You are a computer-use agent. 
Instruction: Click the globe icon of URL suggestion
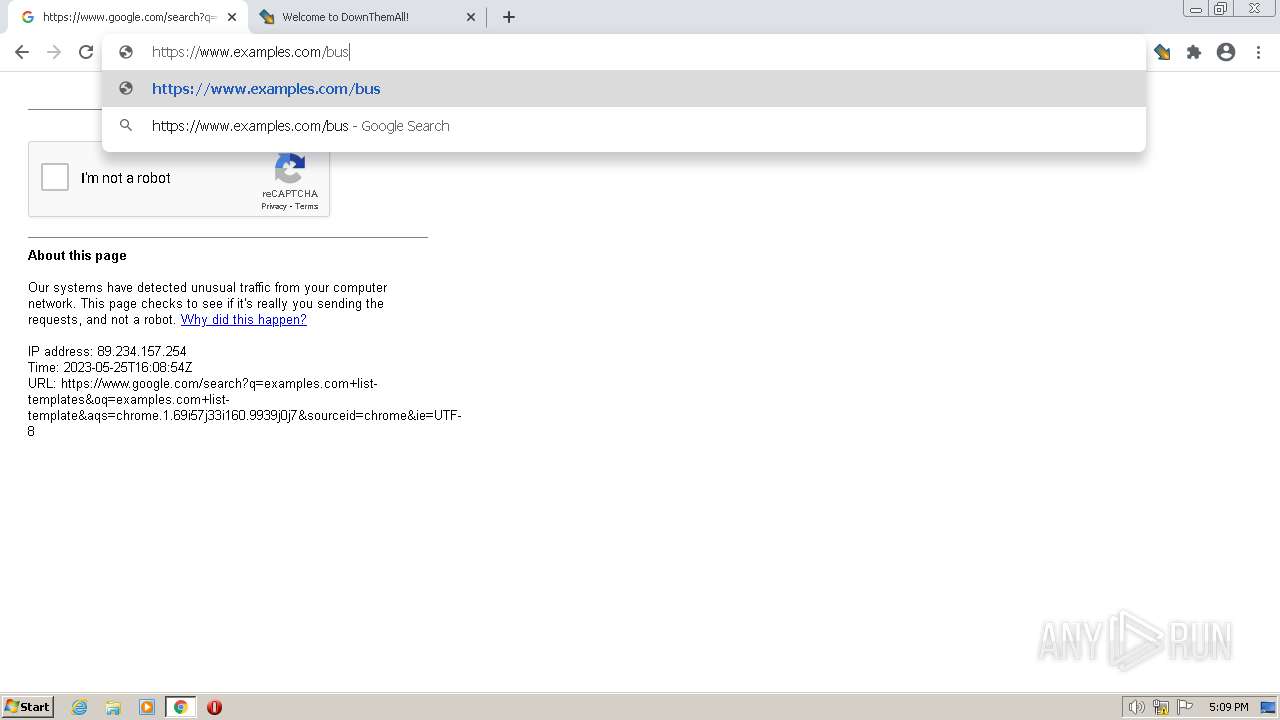tap(126, 89)
